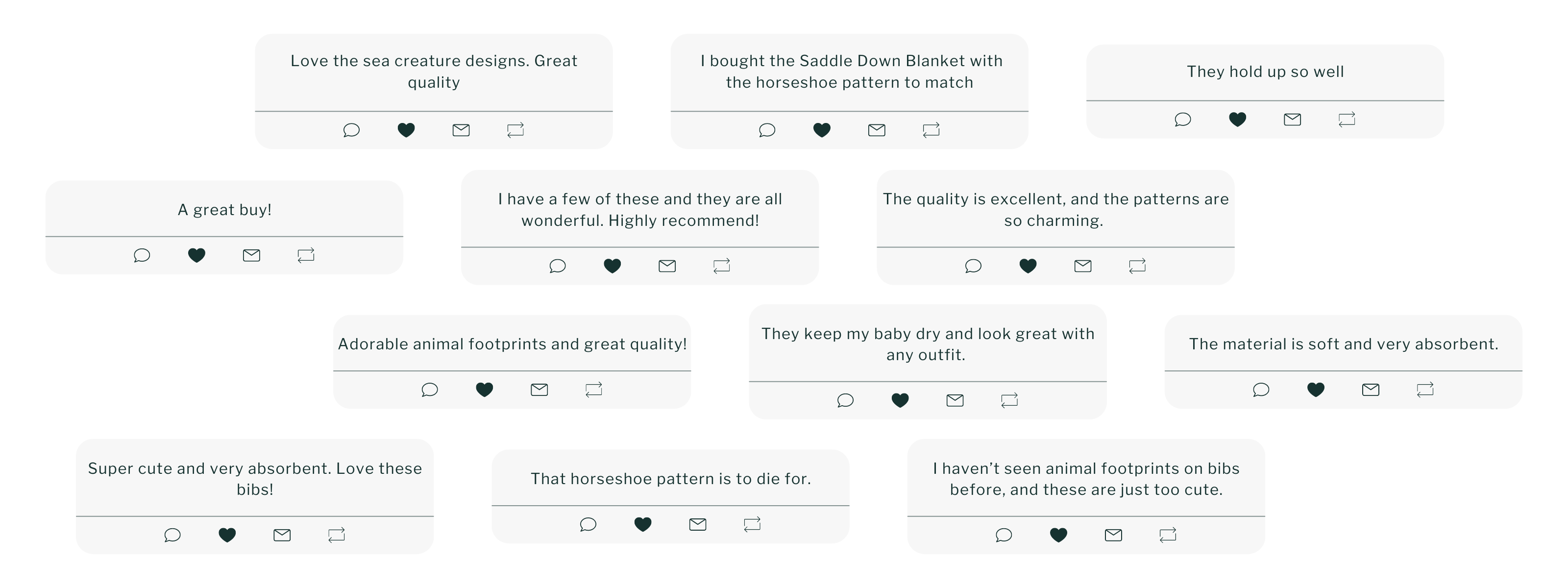Like the 'They hold up so well' review
The height and width of the screenshot is (588, 1568).
1237,119
